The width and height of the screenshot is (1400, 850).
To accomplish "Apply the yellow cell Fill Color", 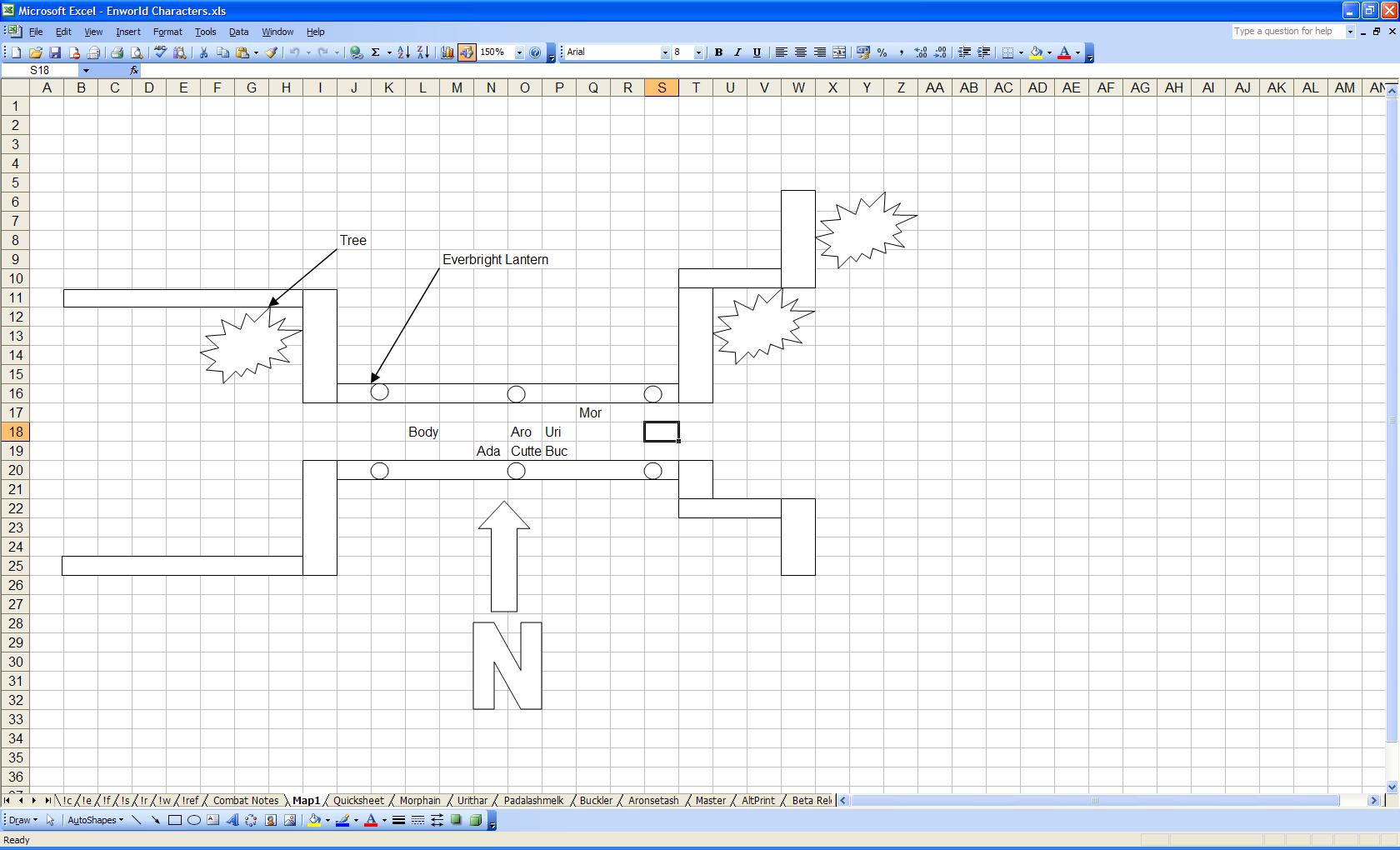I will pos(1036,52).
